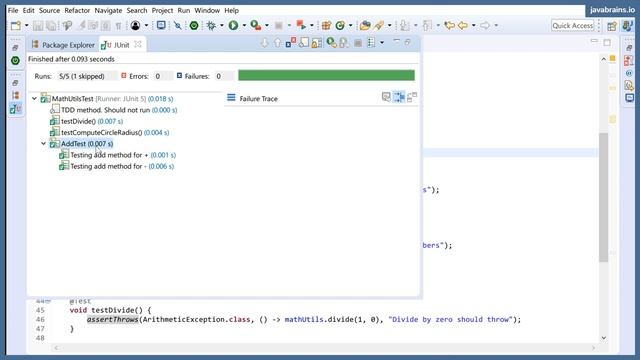Click the editor vertical scrollbar thumb

603,198
